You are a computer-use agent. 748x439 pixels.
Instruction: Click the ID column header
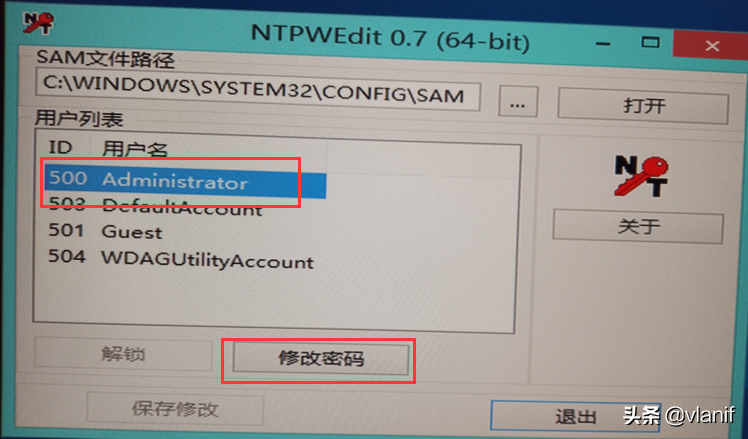60,148
